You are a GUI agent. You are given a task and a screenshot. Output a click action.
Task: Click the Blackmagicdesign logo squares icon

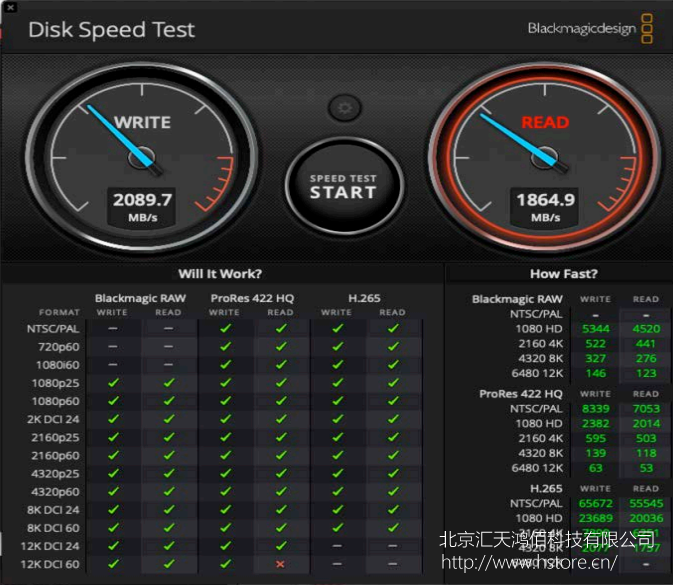pyautogui.click(x=647, y=28)
